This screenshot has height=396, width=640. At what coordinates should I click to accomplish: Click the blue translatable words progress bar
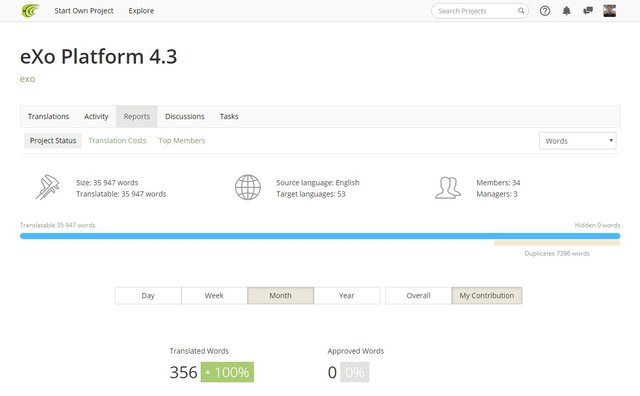[320, 236]
